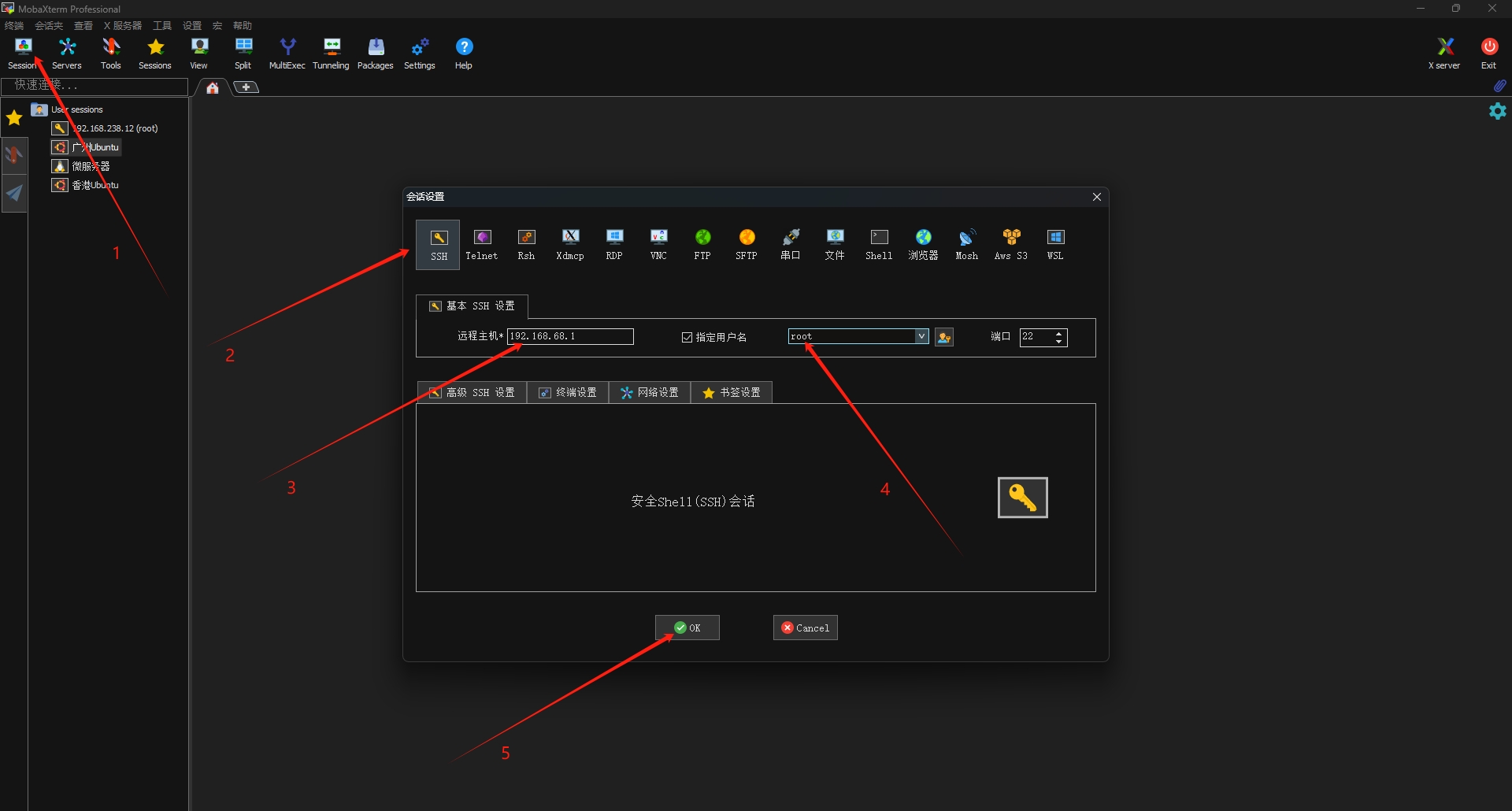Select the WSL session type
The width and height of the screenshot is (1512, 811).
(x=1055, y=245)
